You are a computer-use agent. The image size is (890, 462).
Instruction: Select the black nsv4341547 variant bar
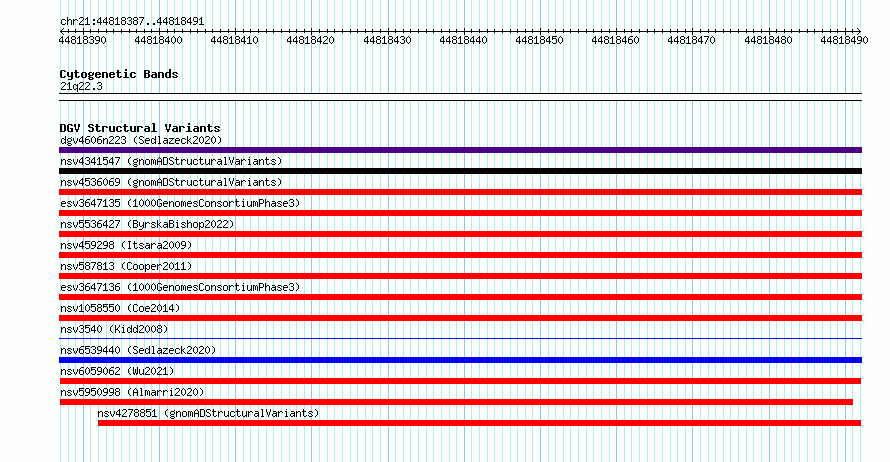[x=460, y=171]
